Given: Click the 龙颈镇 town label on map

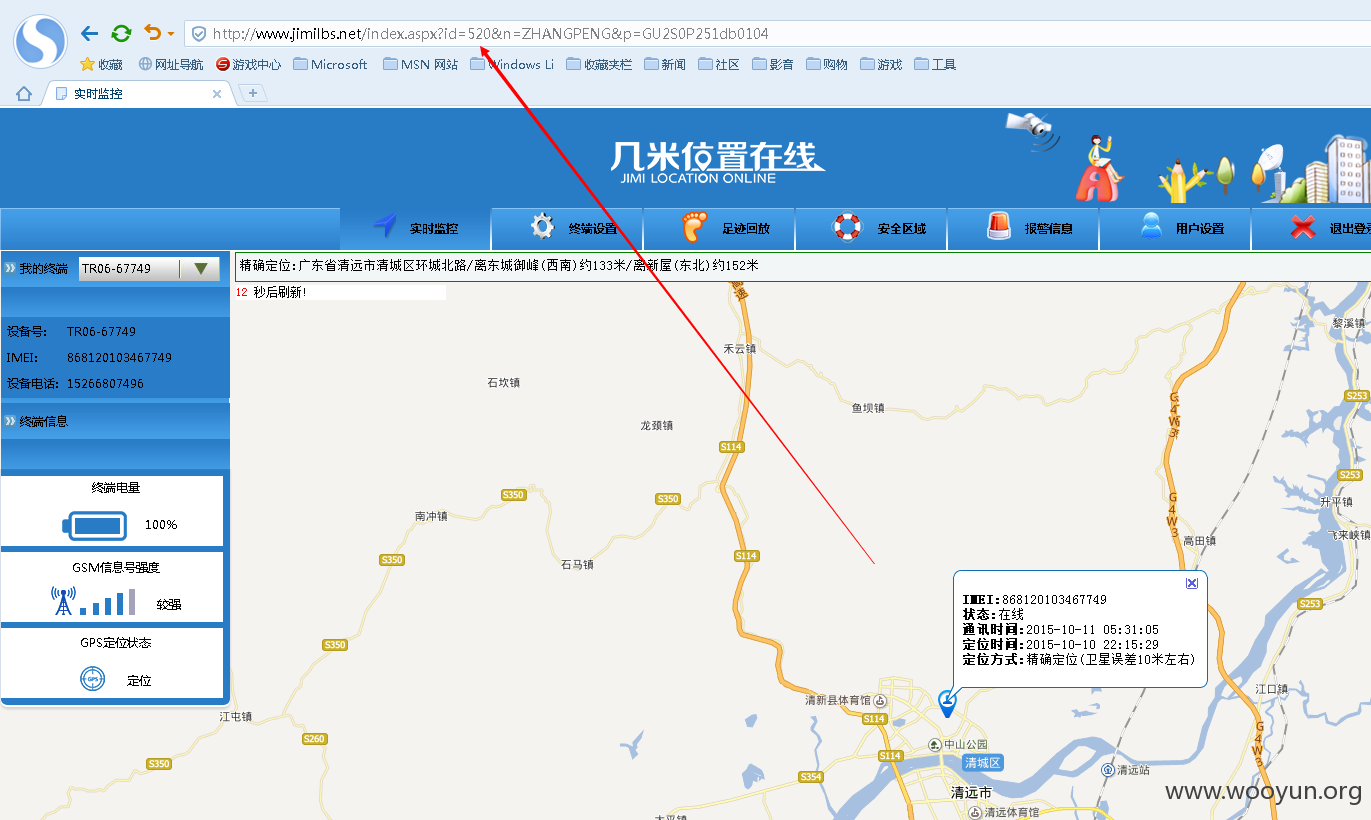Looking at the screenshot, I should [x=656, y=425].
